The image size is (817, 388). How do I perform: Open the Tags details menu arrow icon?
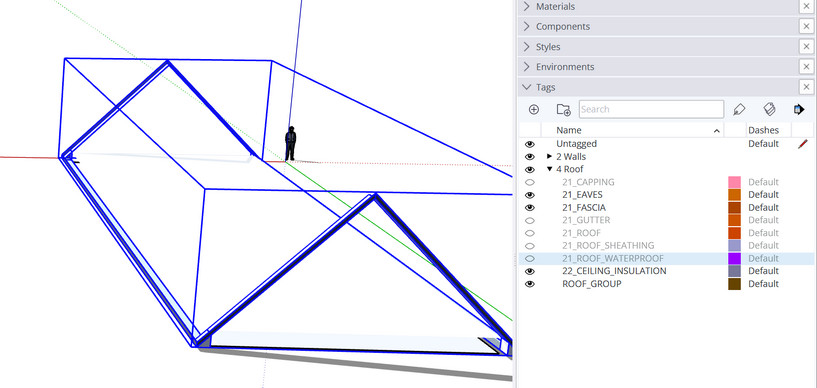pyautogui.click(x=799, y=109)
